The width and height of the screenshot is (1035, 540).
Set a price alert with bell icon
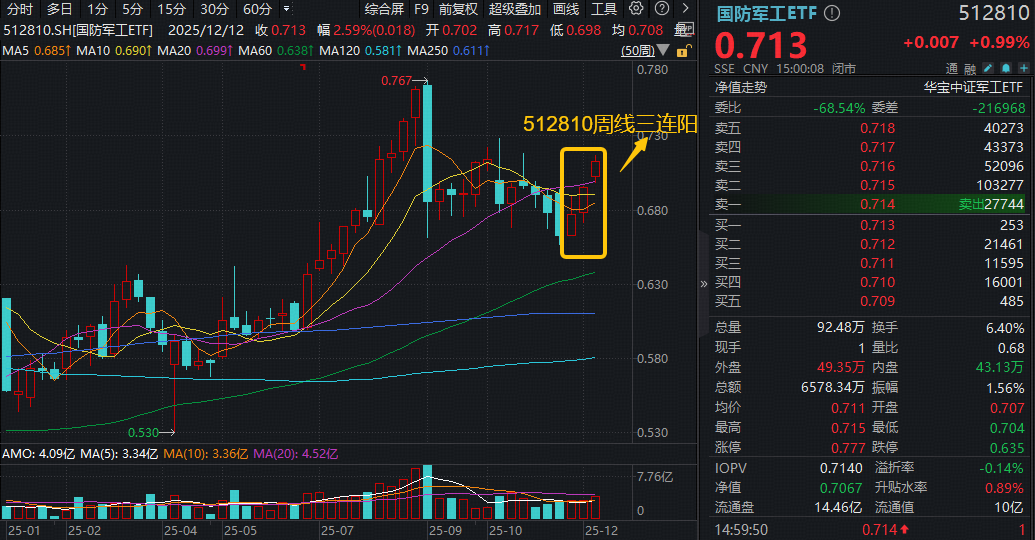pyautogui.click(x=1007, y=69)
